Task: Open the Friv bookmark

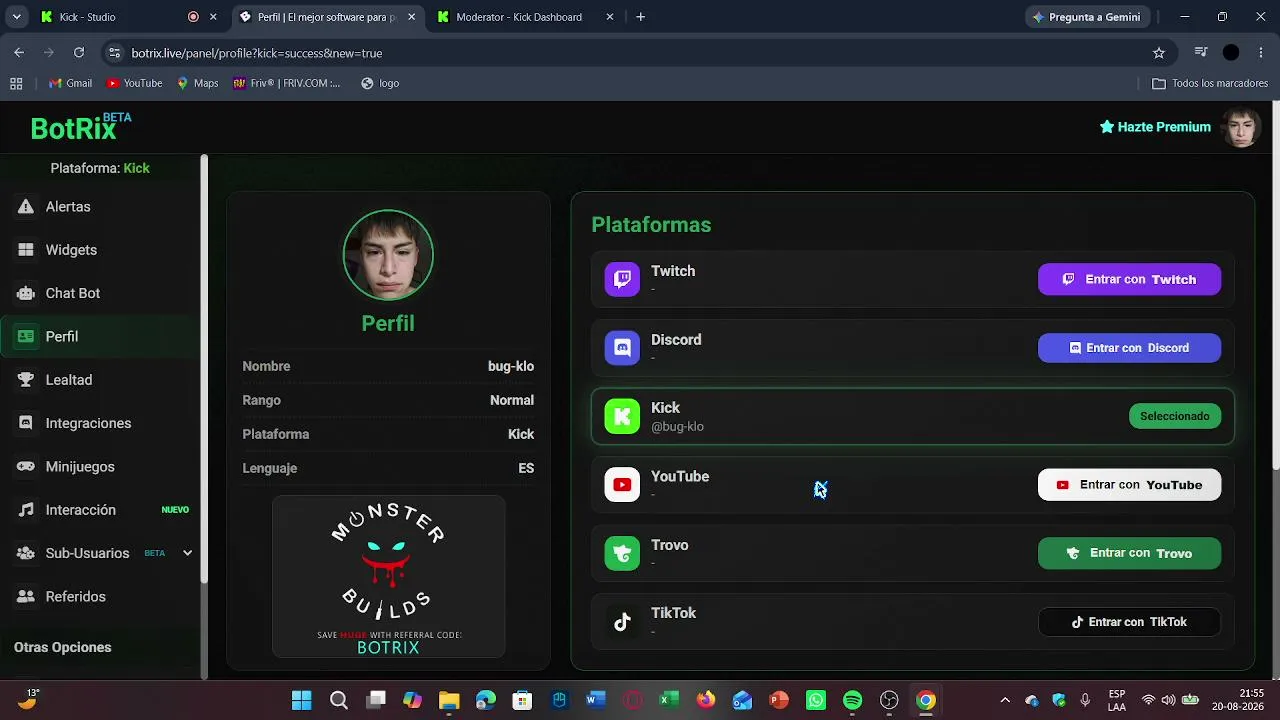Action: coord(287,83)
